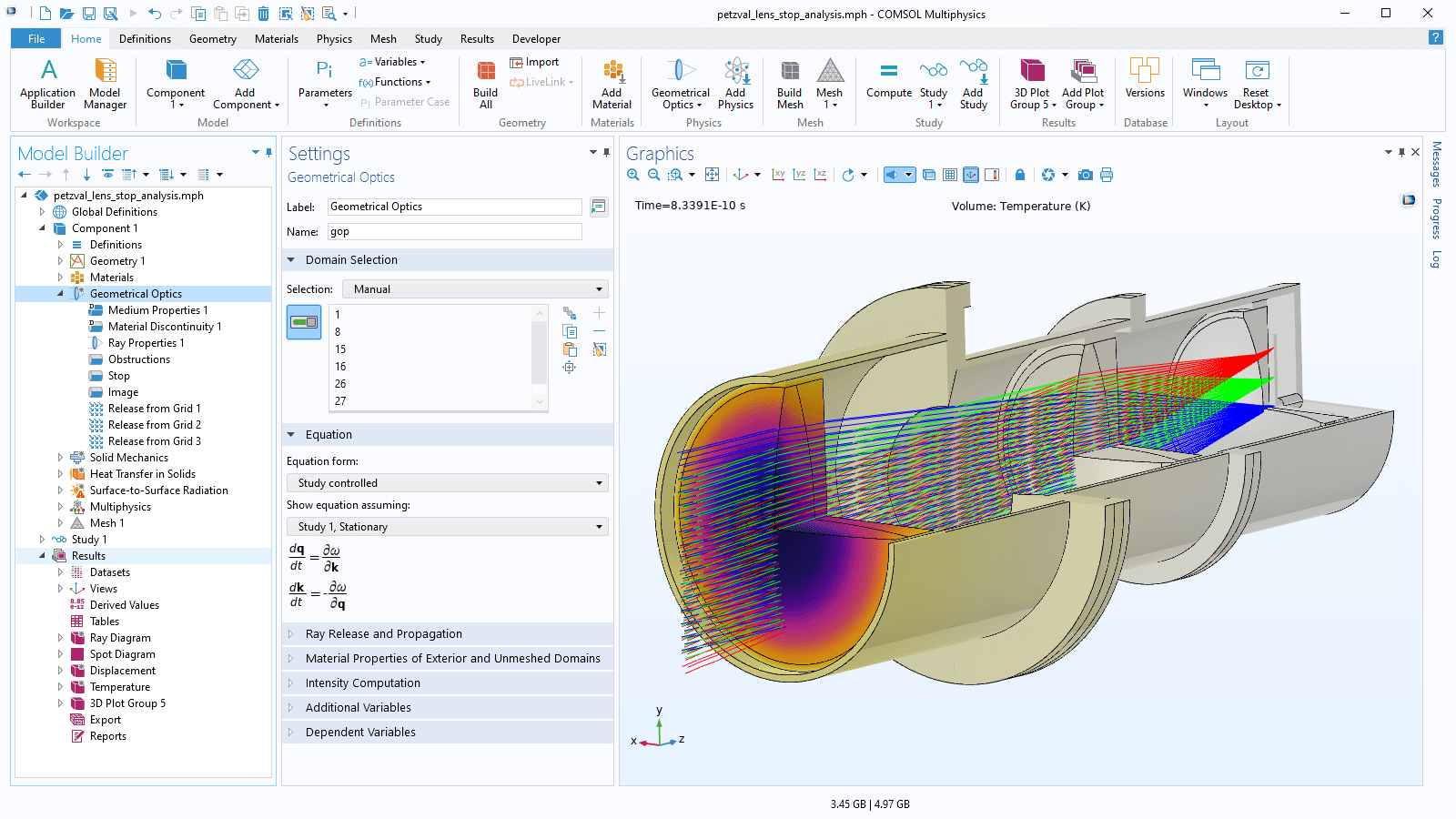
Task: Toggle grid display in Graphics toolbar
Action: click(x=950, y=175)
